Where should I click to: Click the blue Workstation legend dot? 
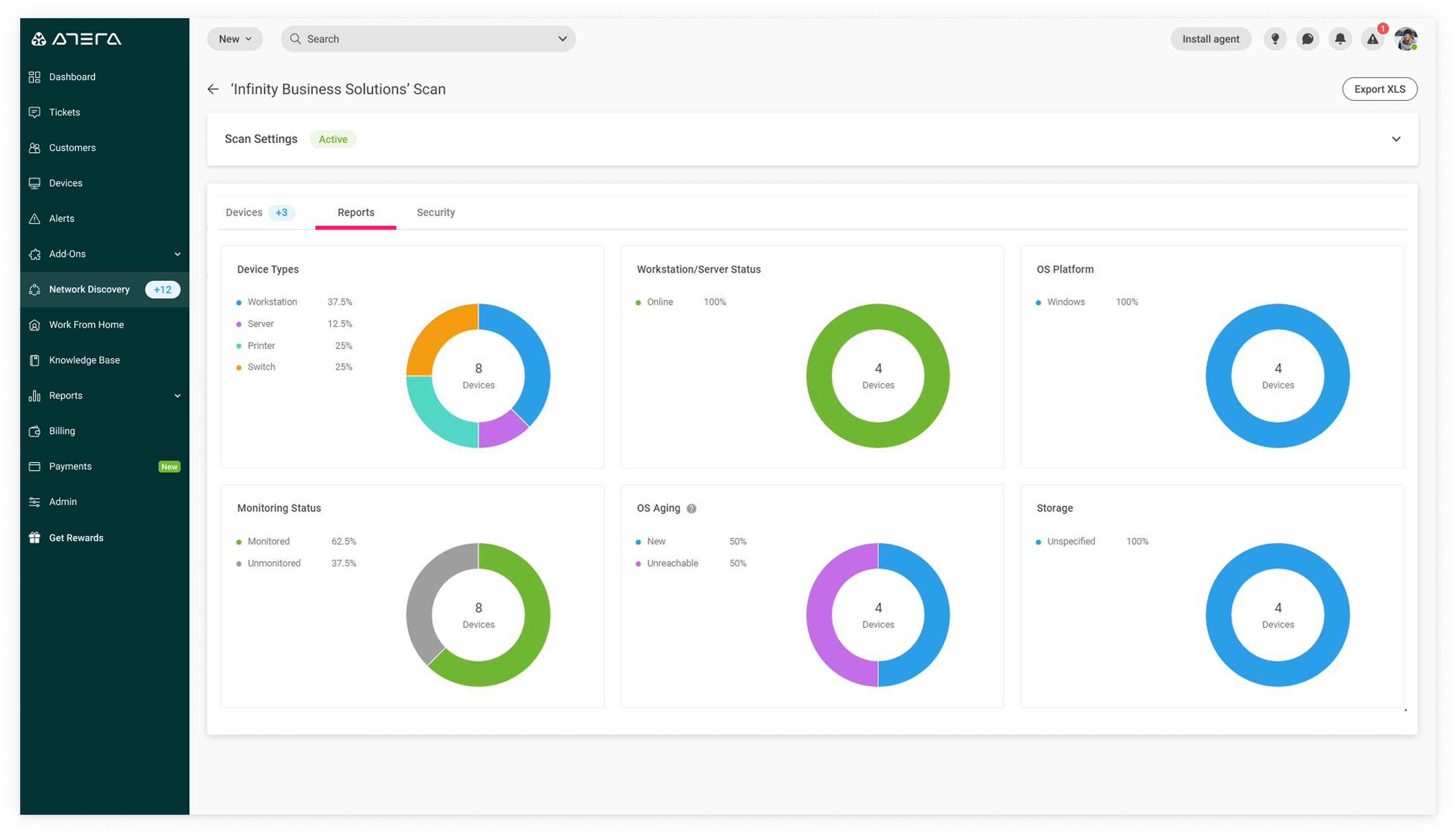click(239, 302)
